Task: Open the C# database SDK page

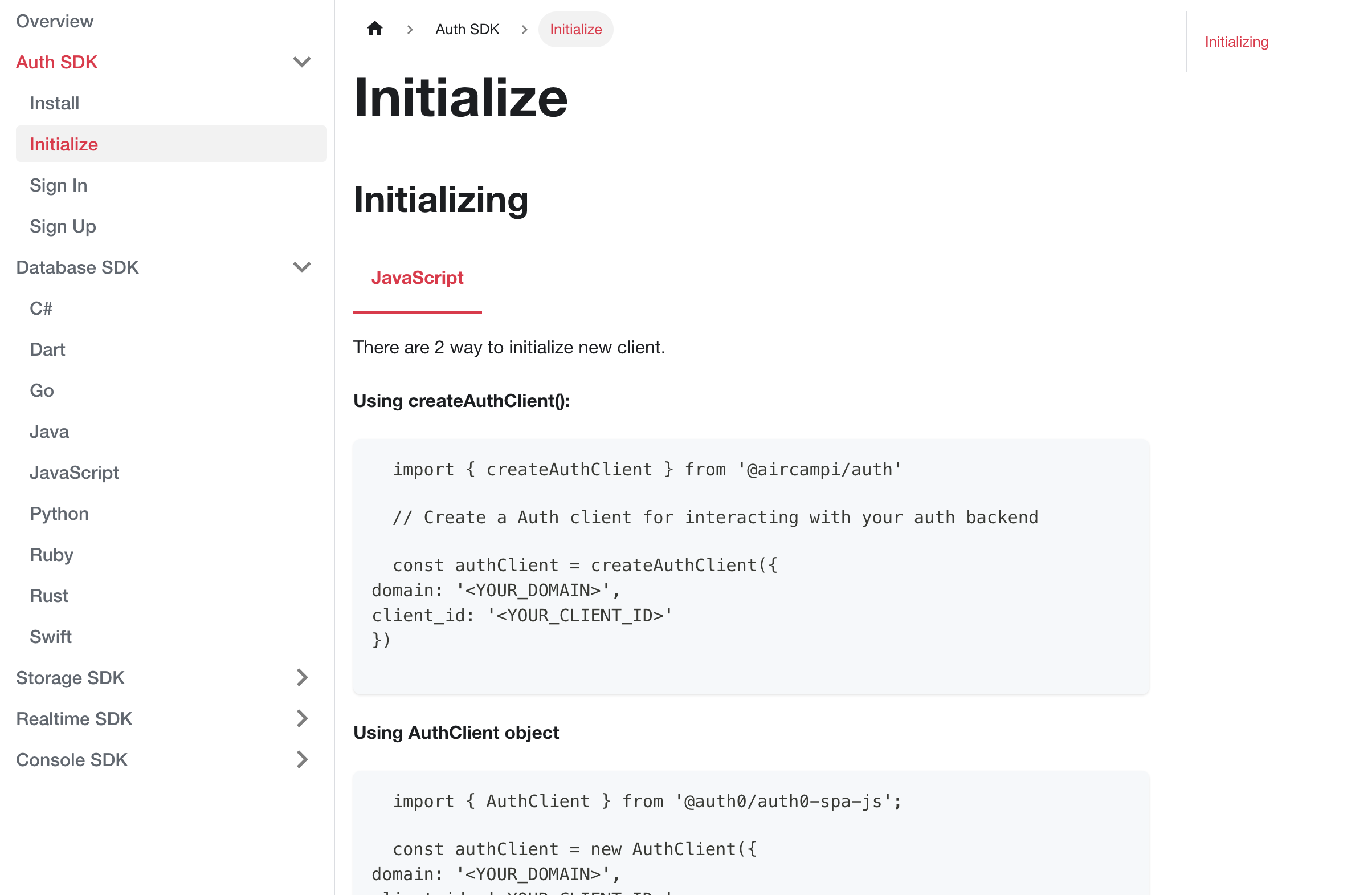Action: 41,308
